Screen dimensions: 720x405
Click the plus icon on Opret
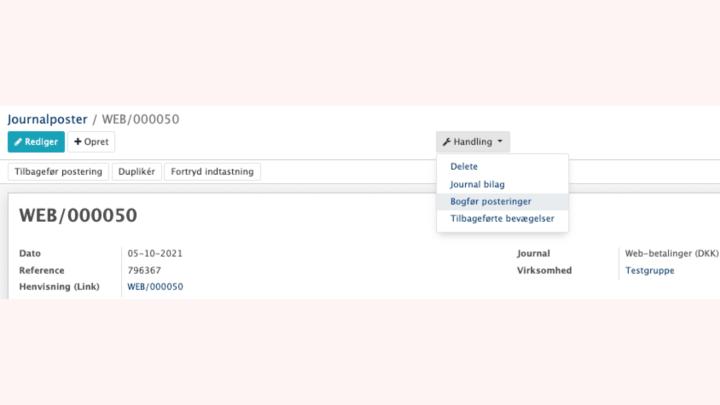click(78, 142)
